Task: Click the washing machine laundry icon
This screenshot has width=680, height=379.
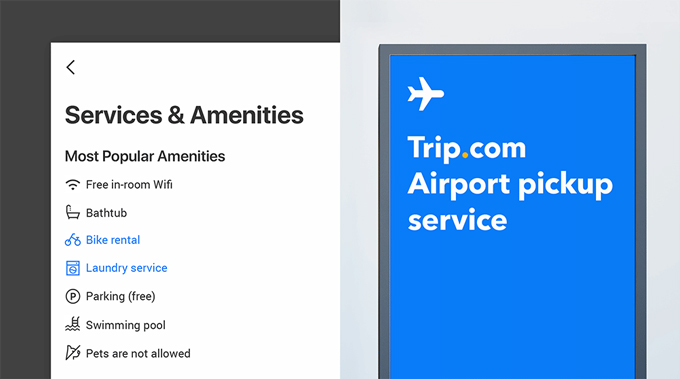Action: coord(72,268)
